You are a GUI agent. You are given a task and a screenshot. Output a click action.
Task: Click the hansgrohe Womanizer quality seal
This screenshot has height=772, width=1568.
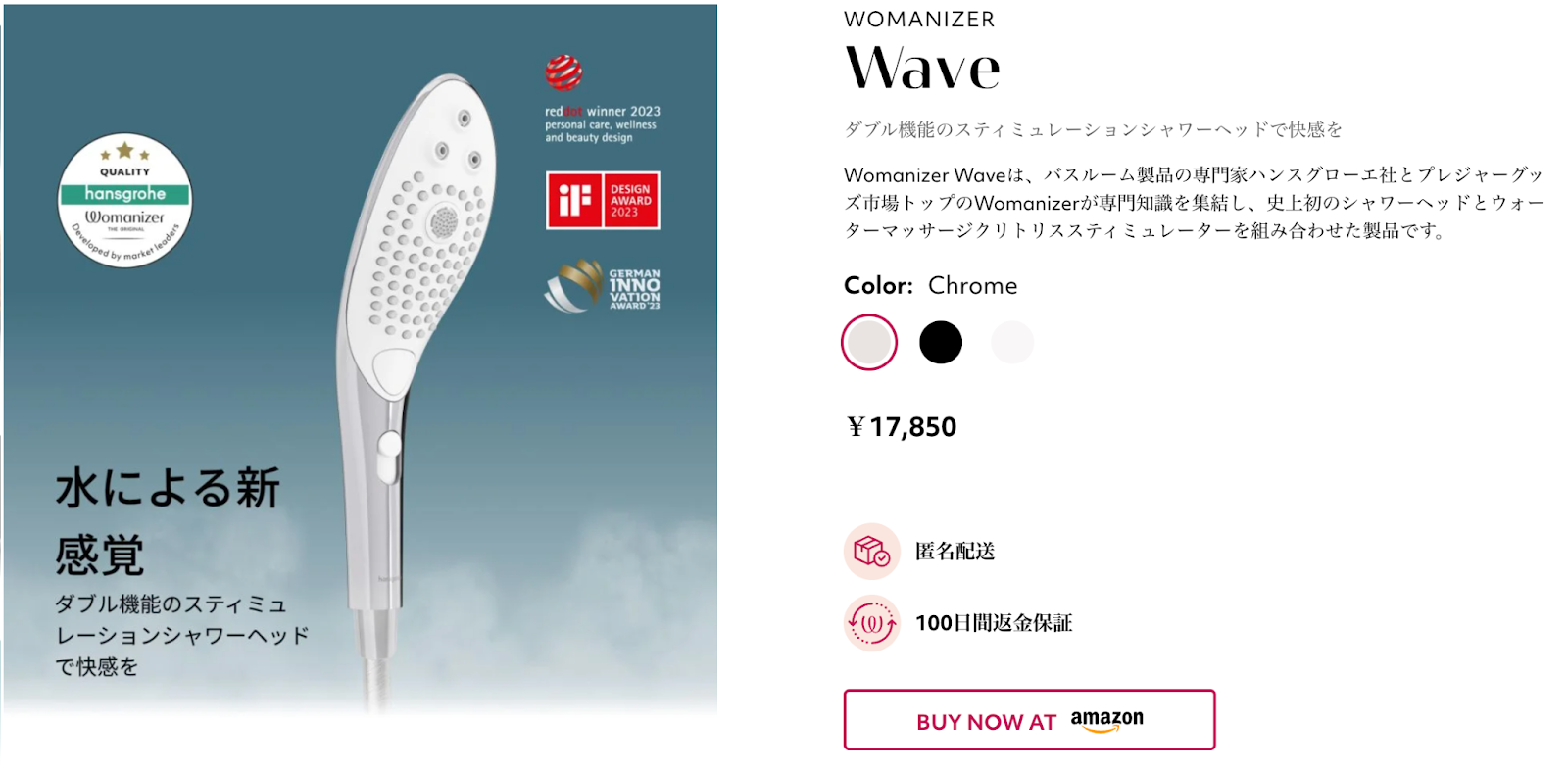(124, 201)
